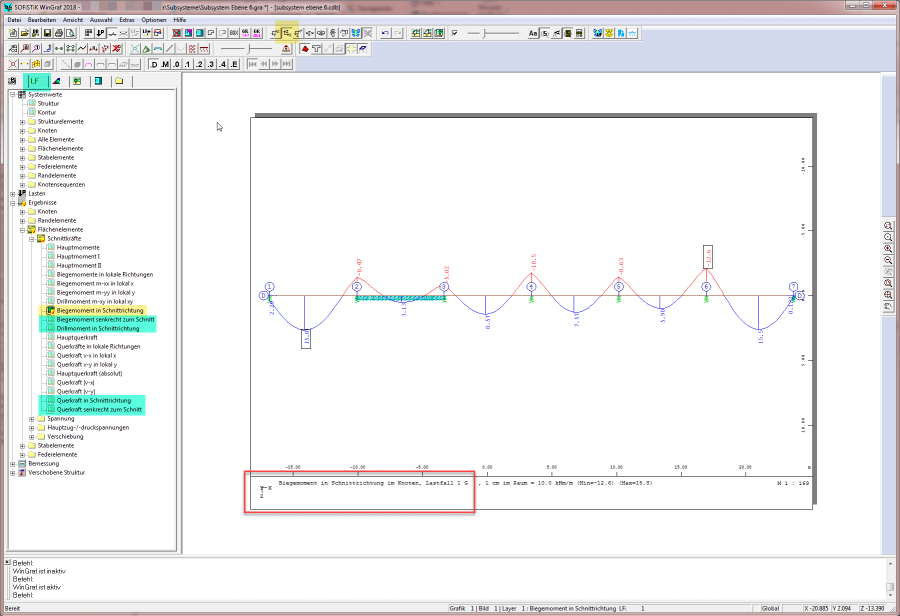Click 'Hauptmoment I' in results tree

pyautogui.click(x=78, y=256)
